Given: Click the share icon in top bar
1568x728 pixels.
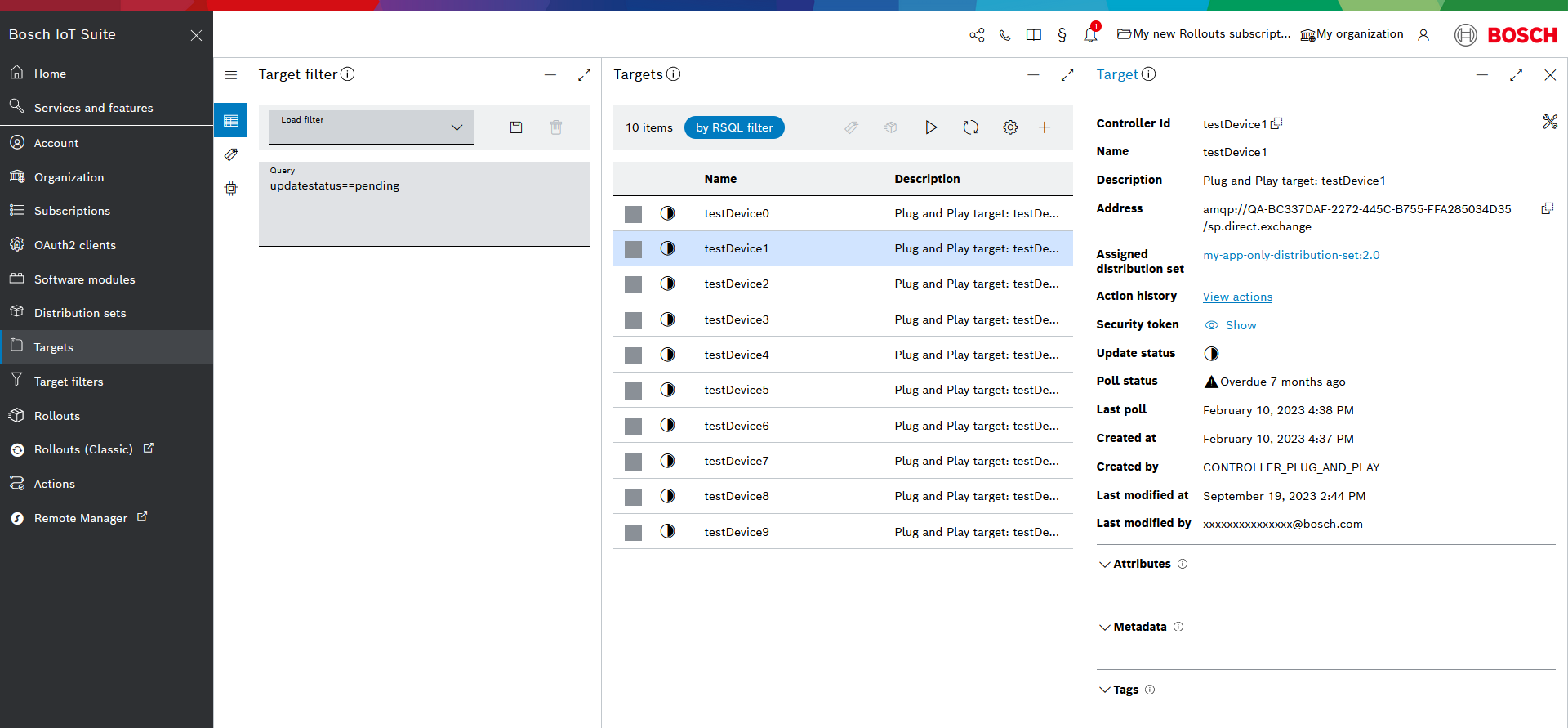Looking at the screenshot, I should pyautogui.click(x=977, y=35).
